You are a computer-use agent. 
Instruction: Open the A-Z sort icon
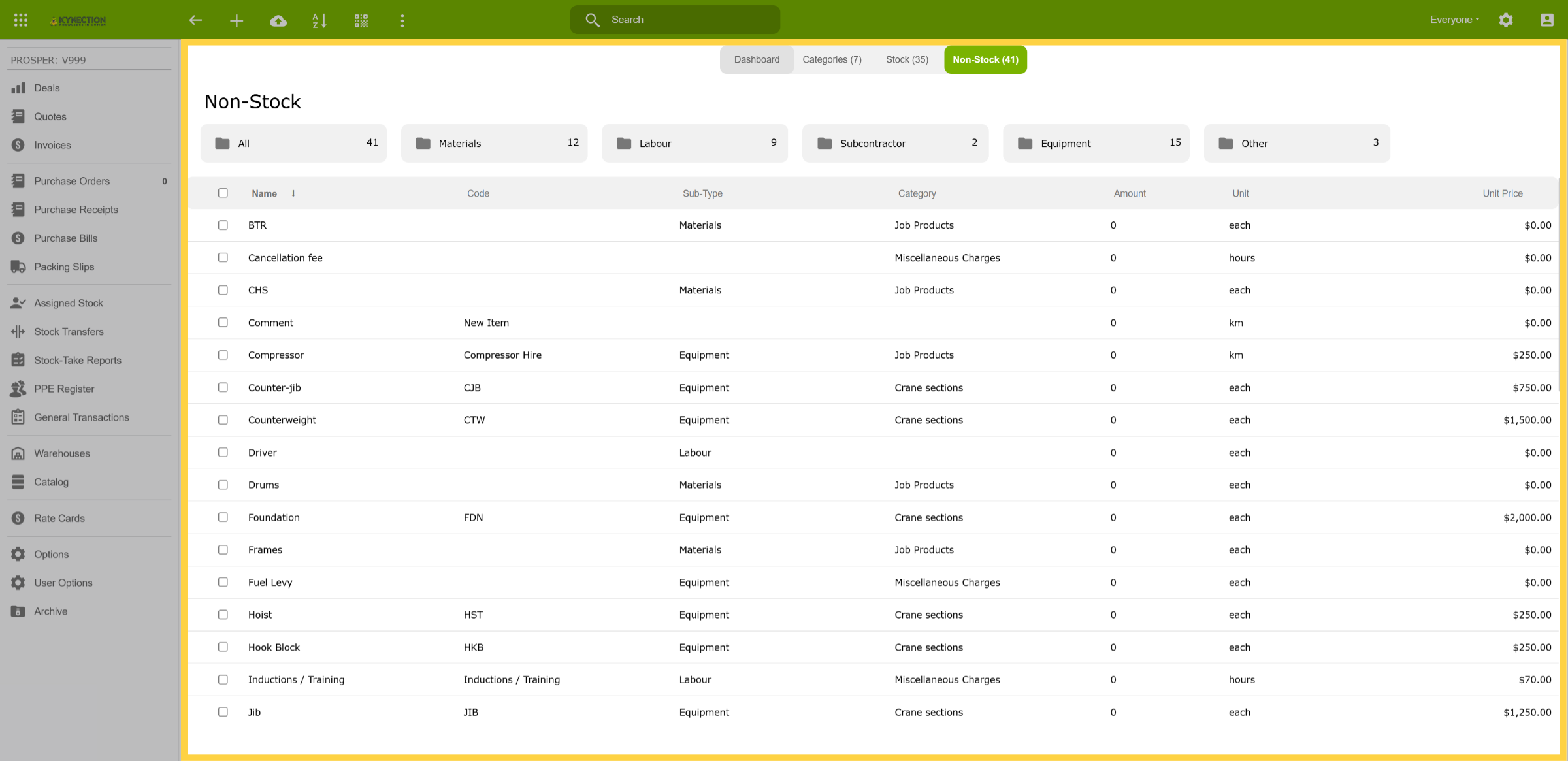319,21
